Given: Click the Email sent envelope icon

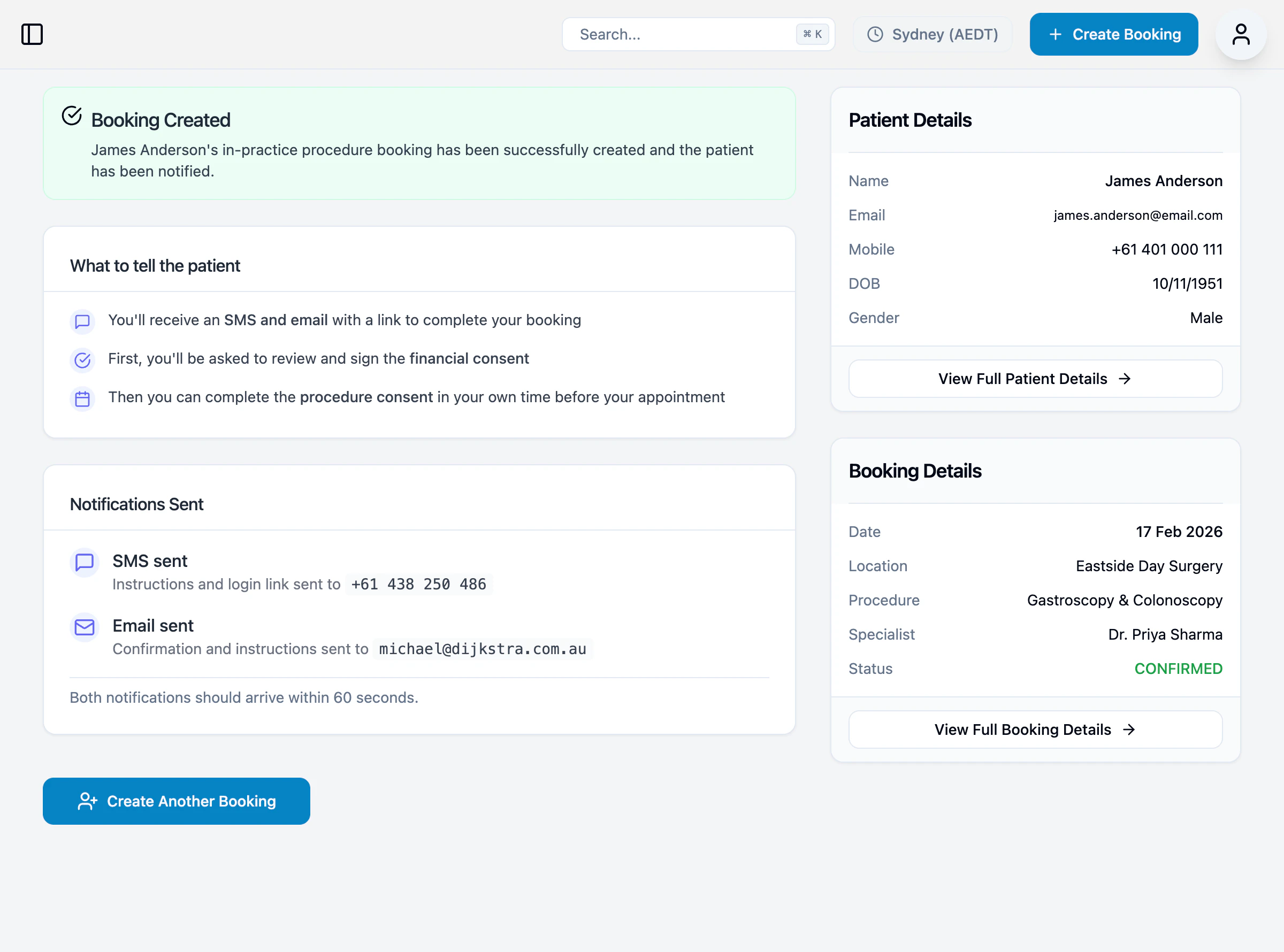Looking at the screenshot, I should (x=85, y=627).
